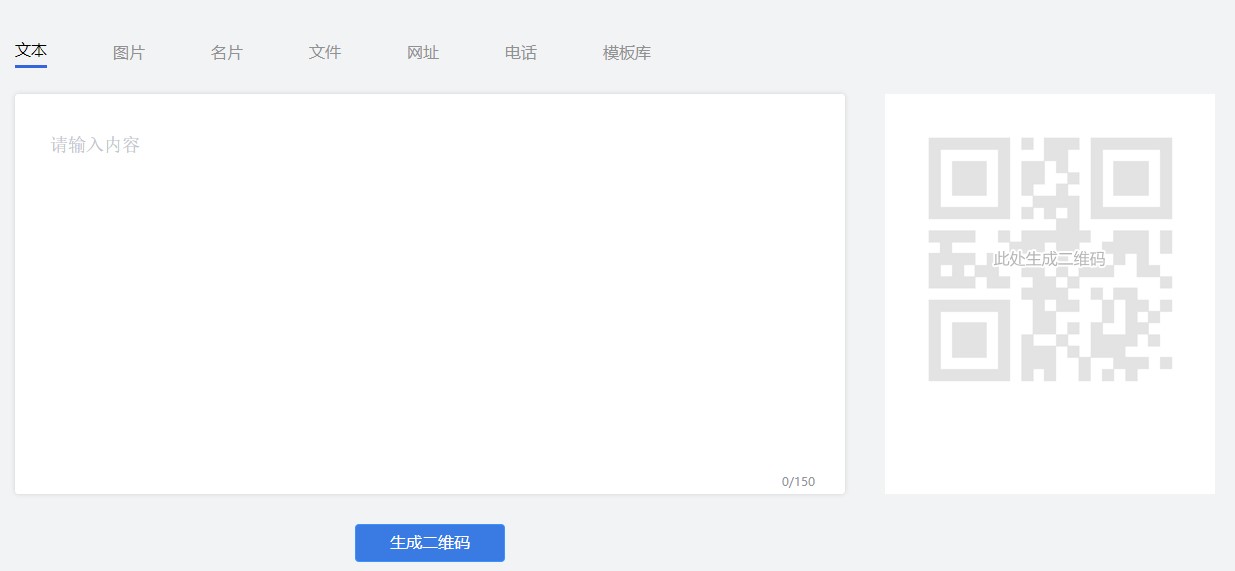This screenshot has height=571, width=1235.
Task: Open the 电话 tab
Action: click(x=521, y=53)
